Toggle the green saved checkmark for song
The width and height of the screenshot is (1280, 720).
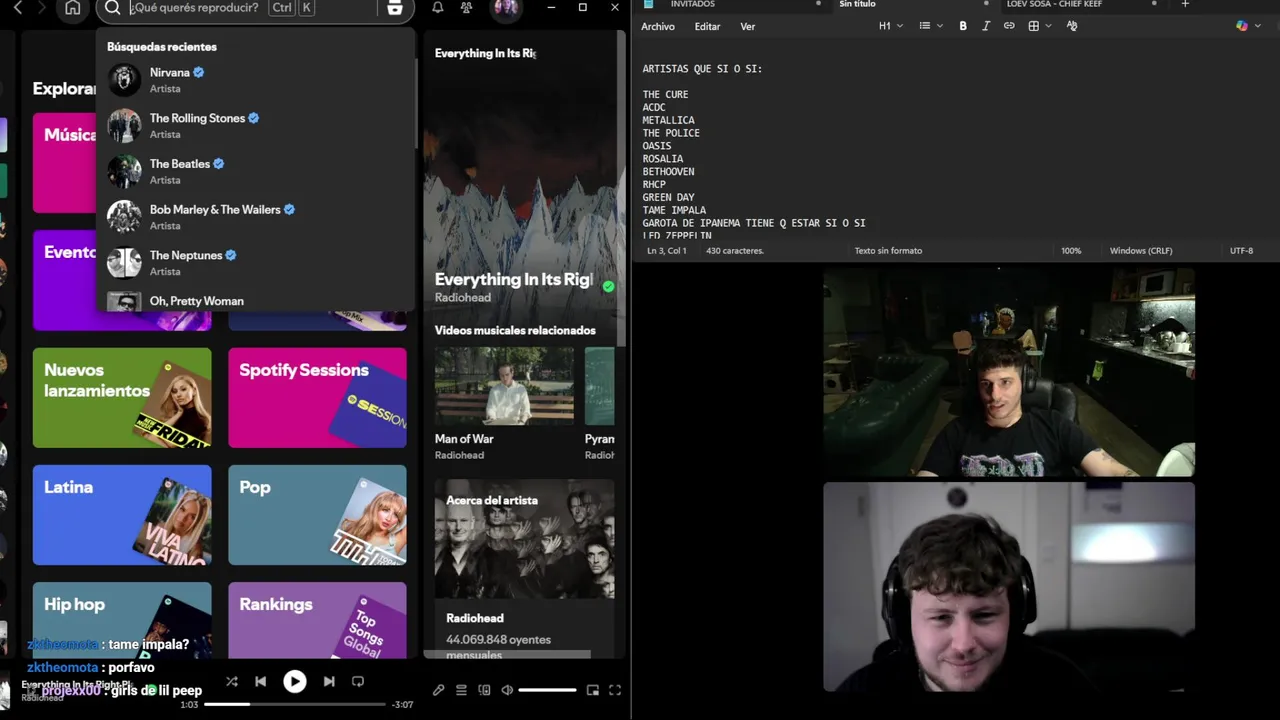[608, 286]
